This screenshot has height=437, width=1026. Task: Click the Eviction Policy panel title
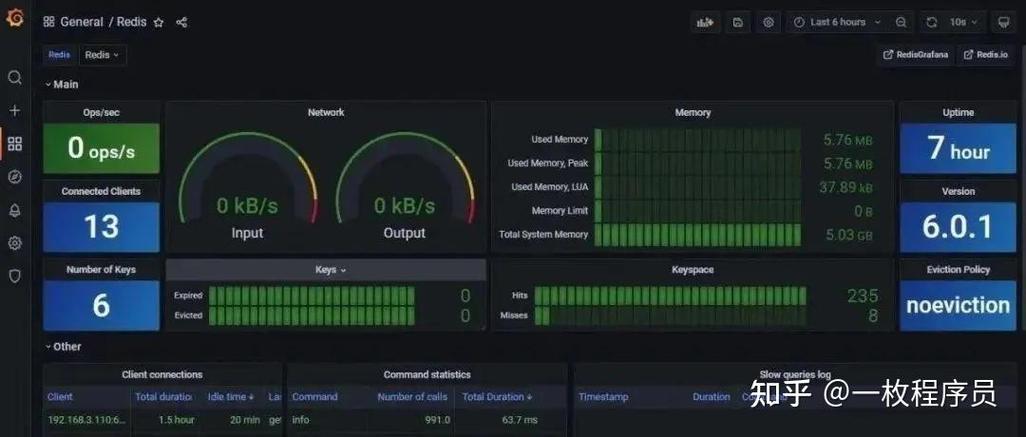[x=958, y=270]
